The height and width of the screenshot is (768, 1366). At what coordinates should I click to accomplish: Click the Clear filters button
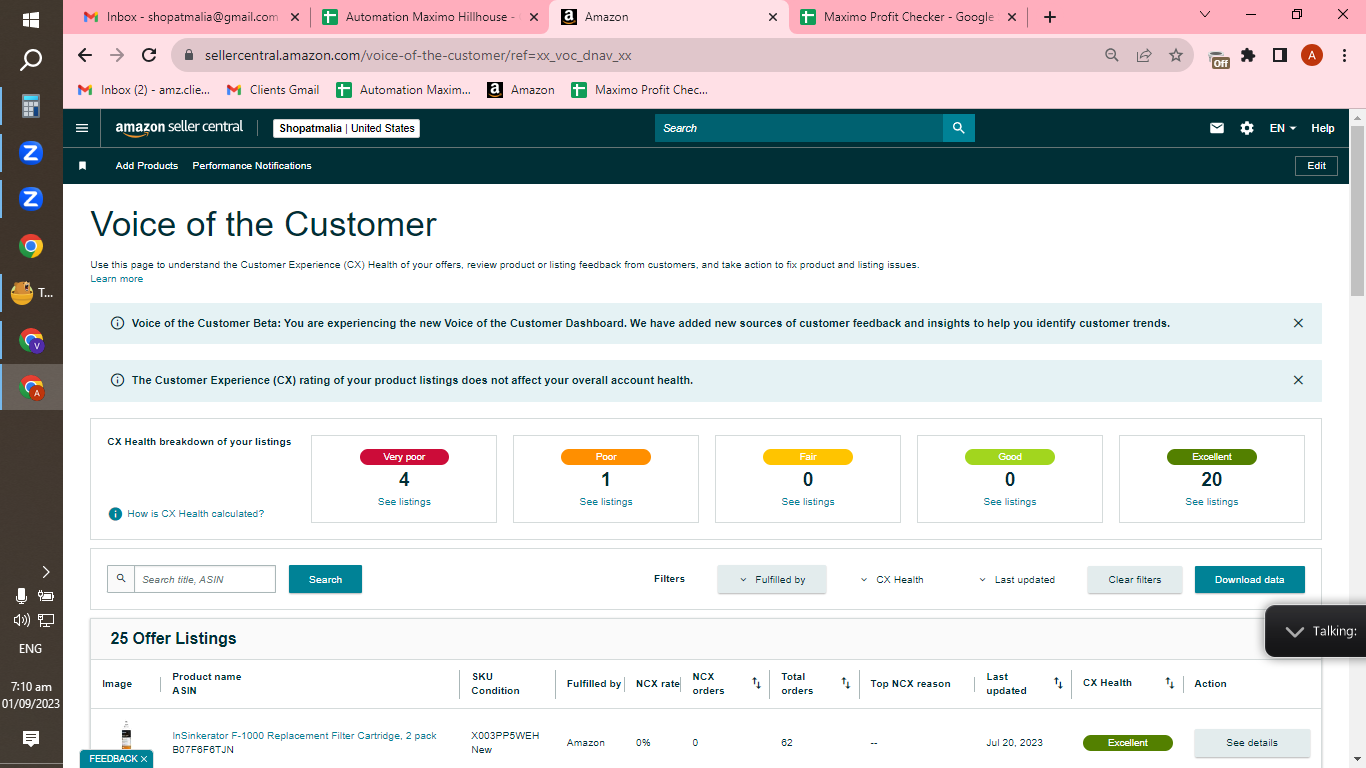(x=1135, y=580)
